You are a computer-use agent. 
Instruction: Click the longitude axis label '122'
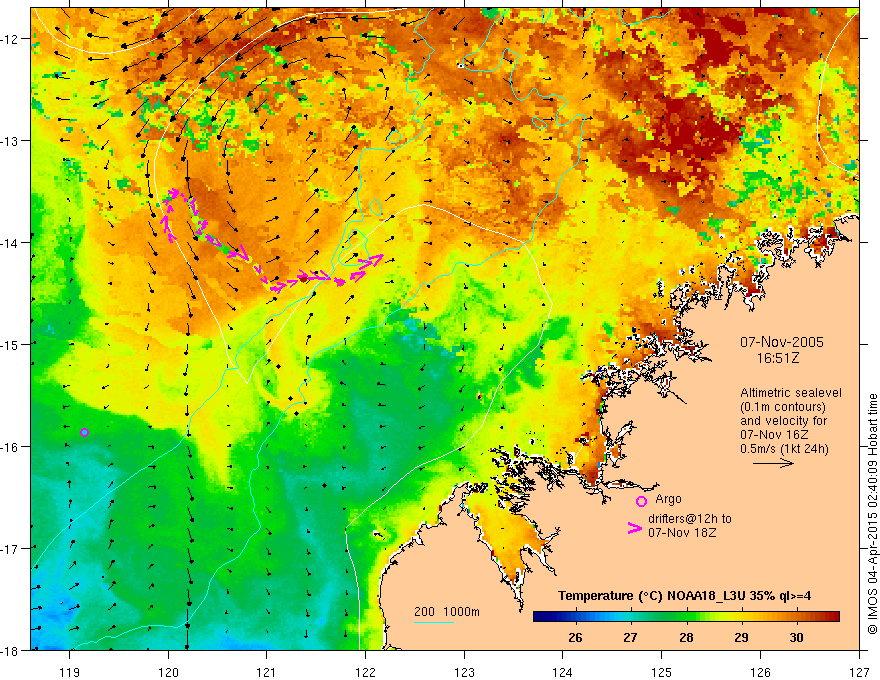click(x=365, y=672)
